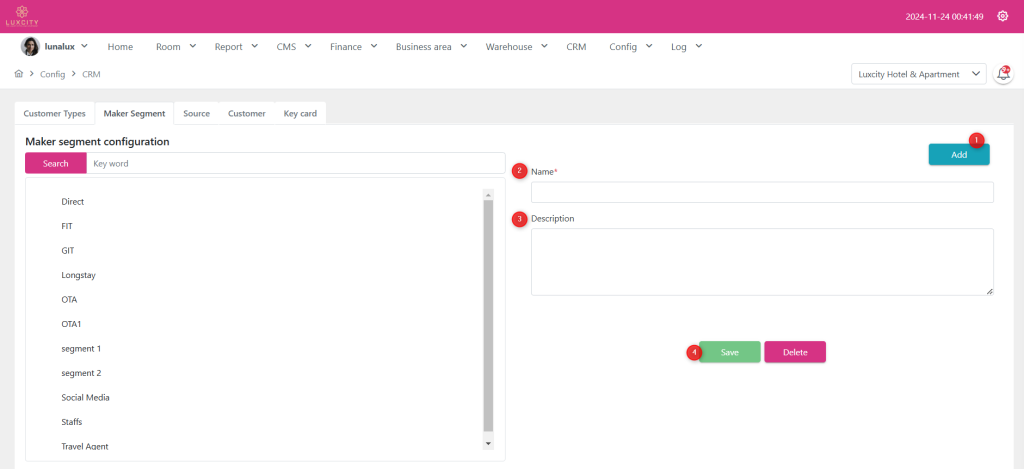Viewport: 1024px width, 469px height.
Task: Switch to the Customer Types tab
Action: (x=55, y=113)
